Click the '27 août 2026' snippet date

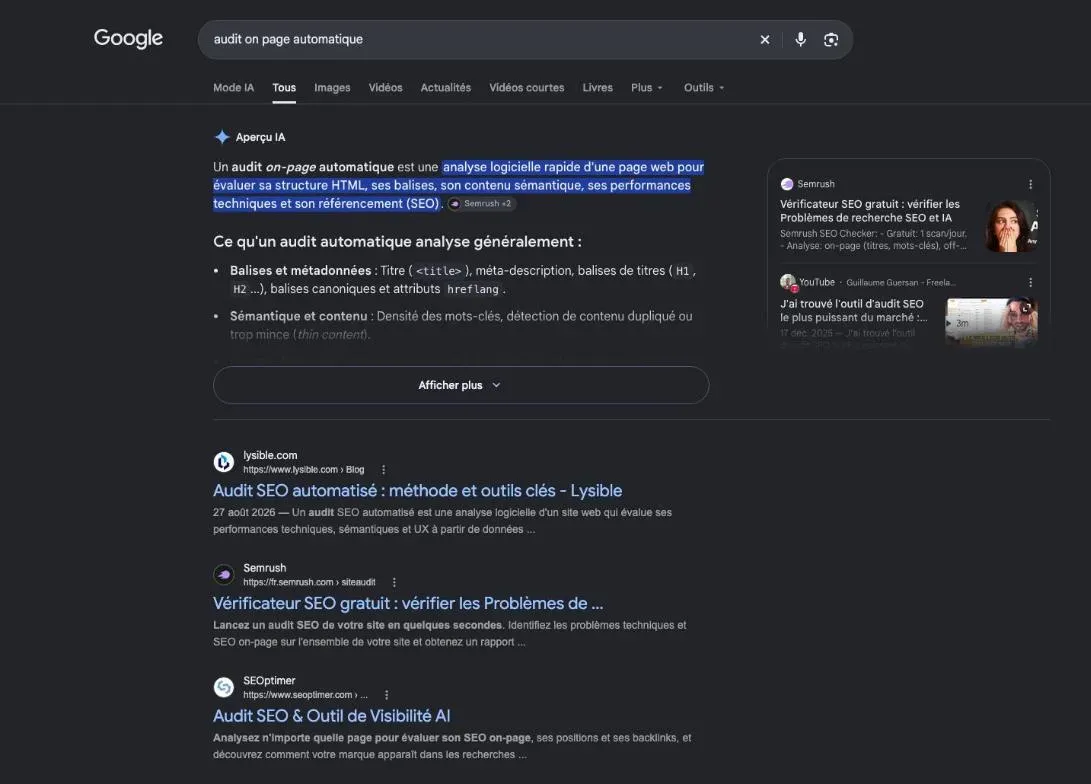point(244,512)
